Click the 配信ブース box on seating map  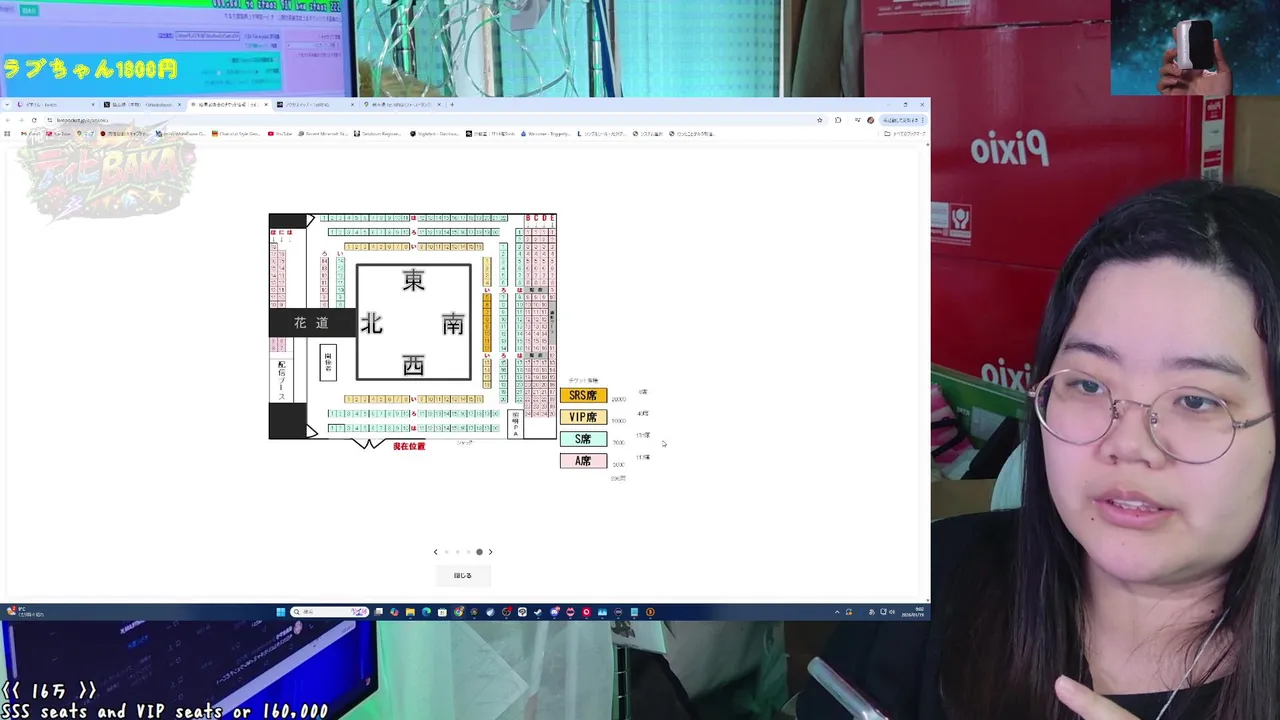pyautogui.click(x=282, y=380)
